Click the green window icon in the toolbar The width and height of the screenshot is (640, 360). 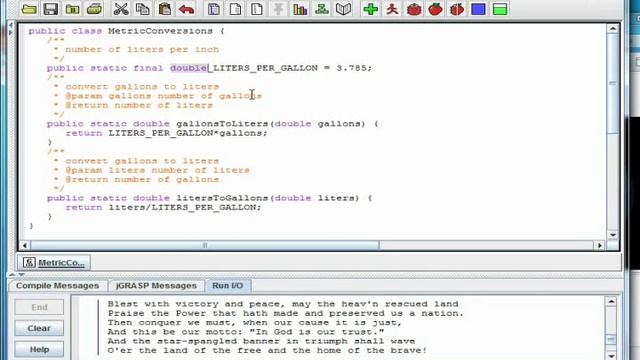point(500,9)
